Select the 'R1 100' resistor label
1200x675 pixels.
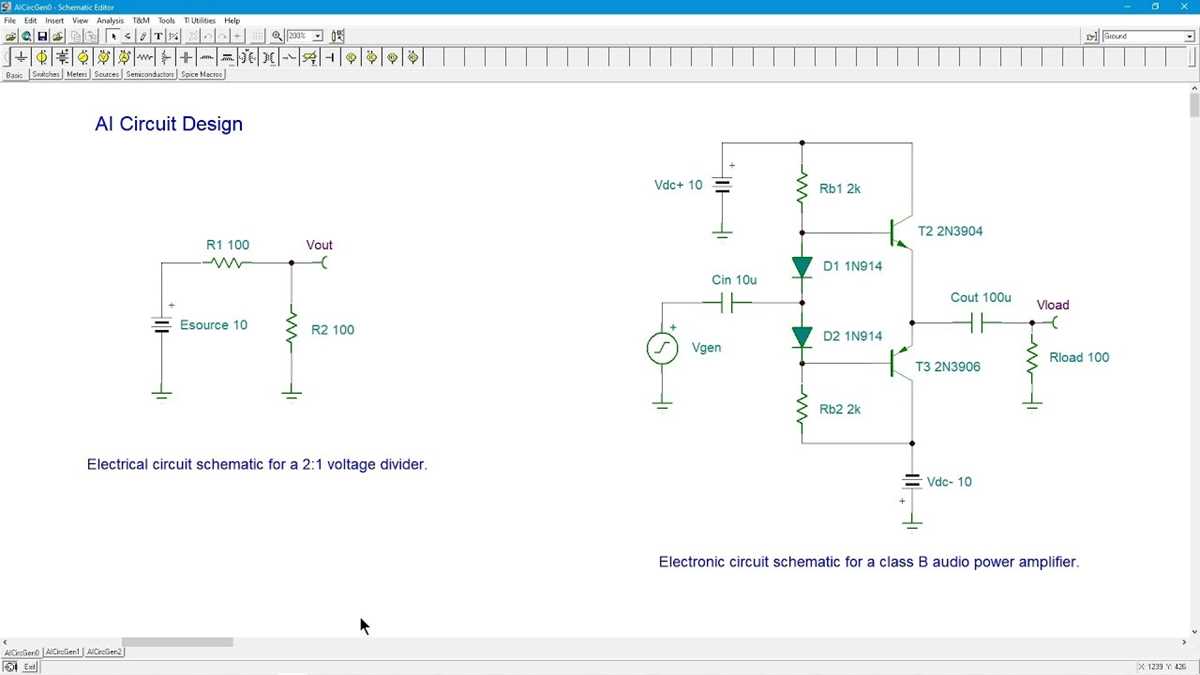click(x=228, y=245)
